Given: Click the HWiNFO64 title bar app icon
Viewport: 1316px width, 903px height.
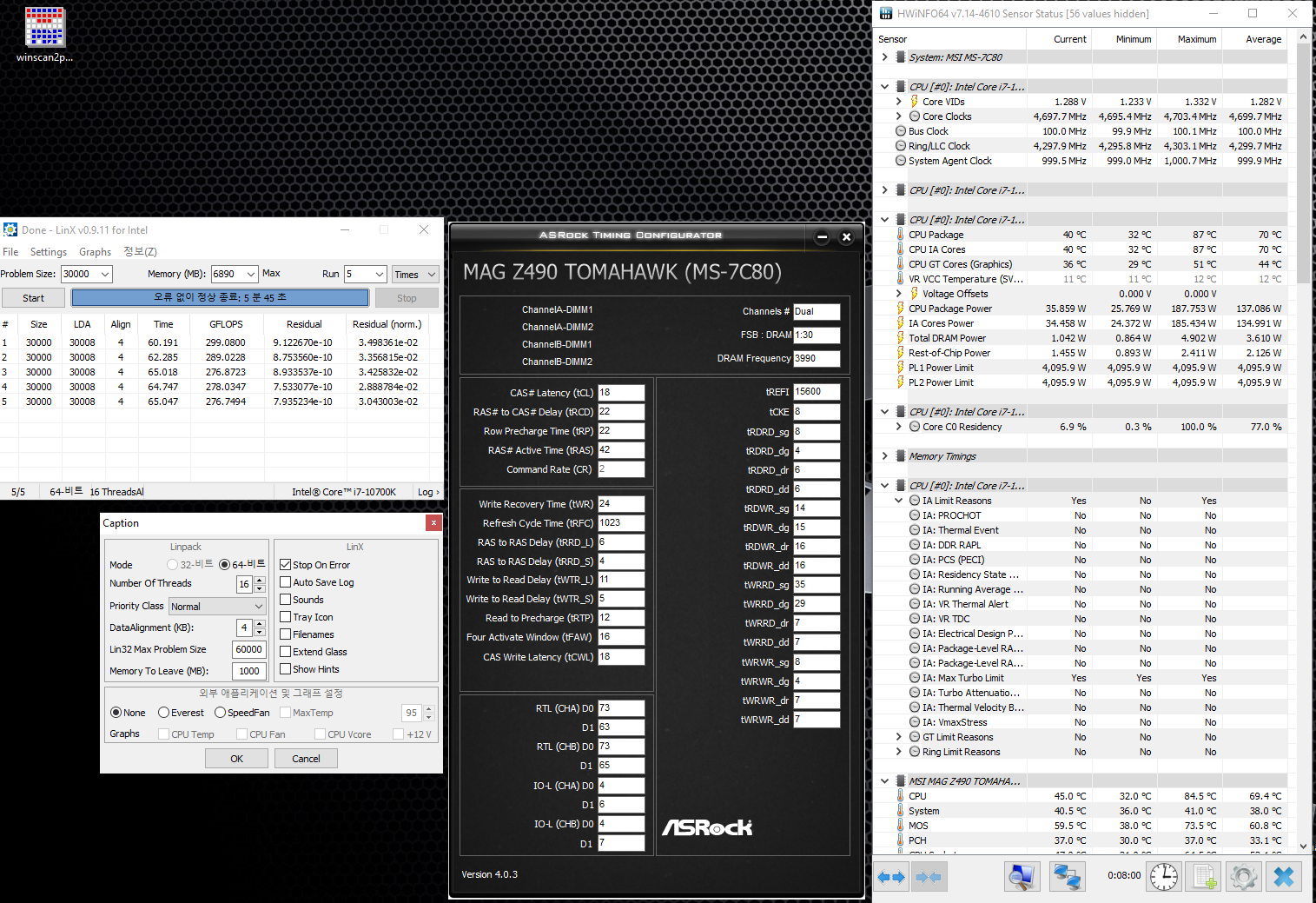Looking at the screenshot, I should click(886, 13).
